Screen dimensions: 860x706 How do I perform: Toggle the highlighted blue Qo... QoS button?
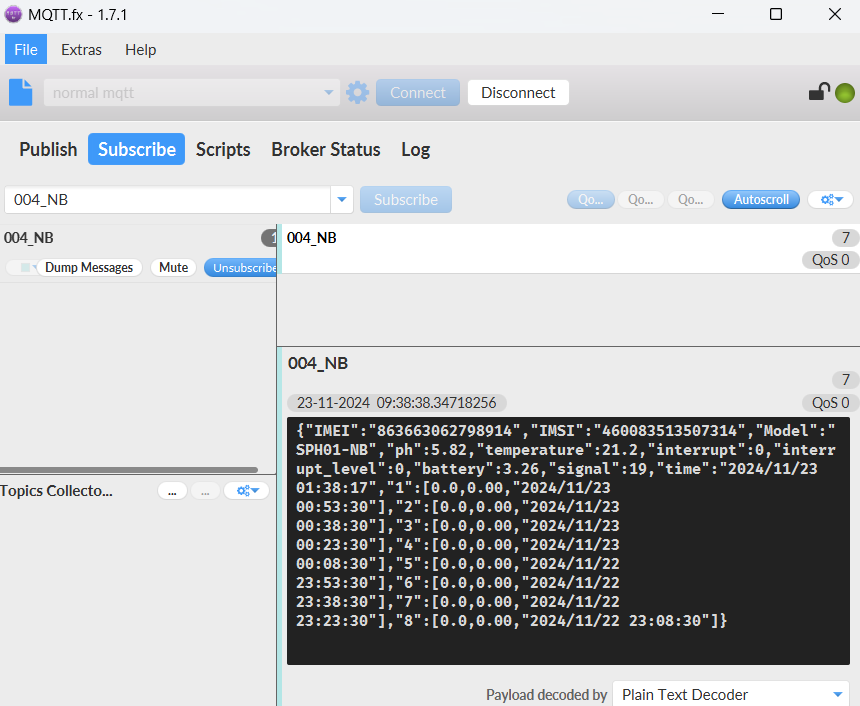click(591, 200)
